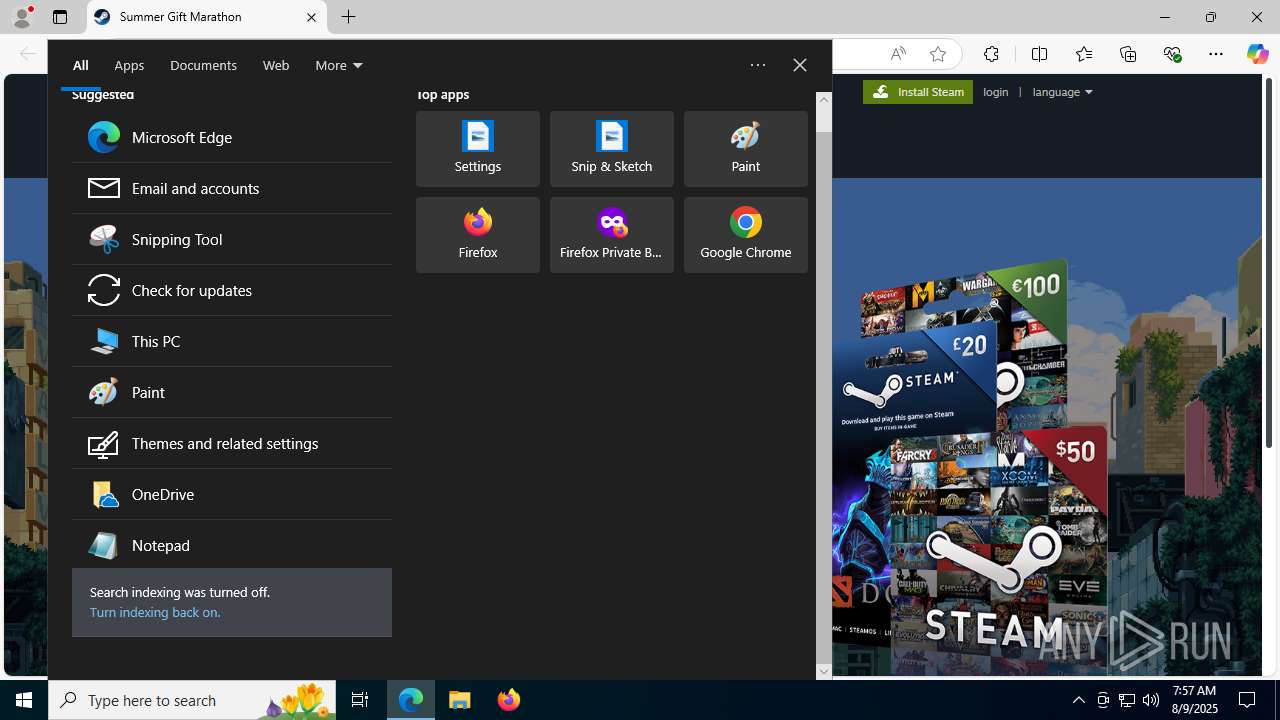Open the notification action center
1280x720 pixels.
pos(1248,700)
